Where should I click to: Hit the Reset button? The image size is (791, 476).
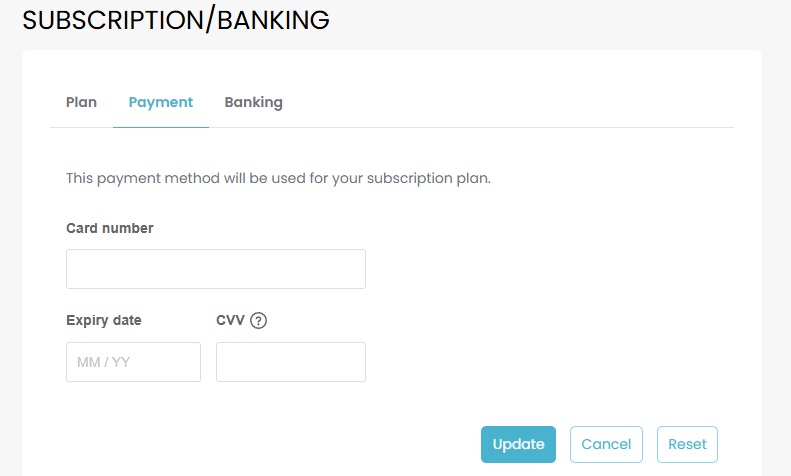point(687,444)
